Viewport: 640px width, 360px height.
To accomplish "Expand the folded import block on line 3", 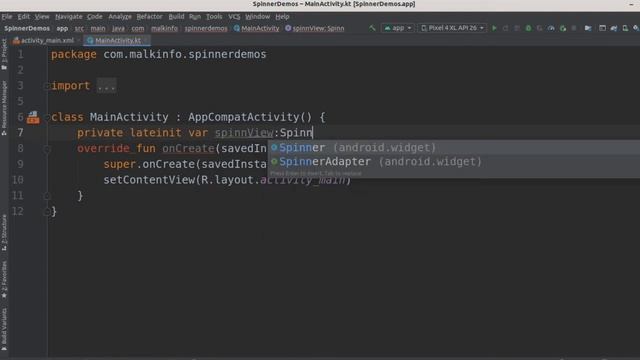I will pos(47,86).
